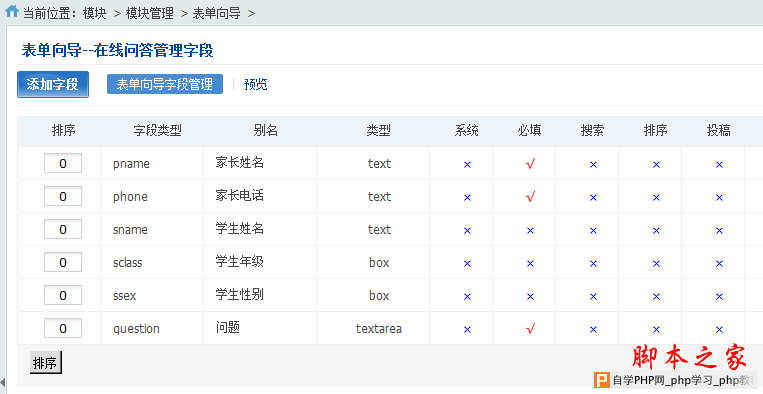Click the 系统 cross icon for sclass
The width and height of the screenshot is (763, 394).
coord(467,264)
